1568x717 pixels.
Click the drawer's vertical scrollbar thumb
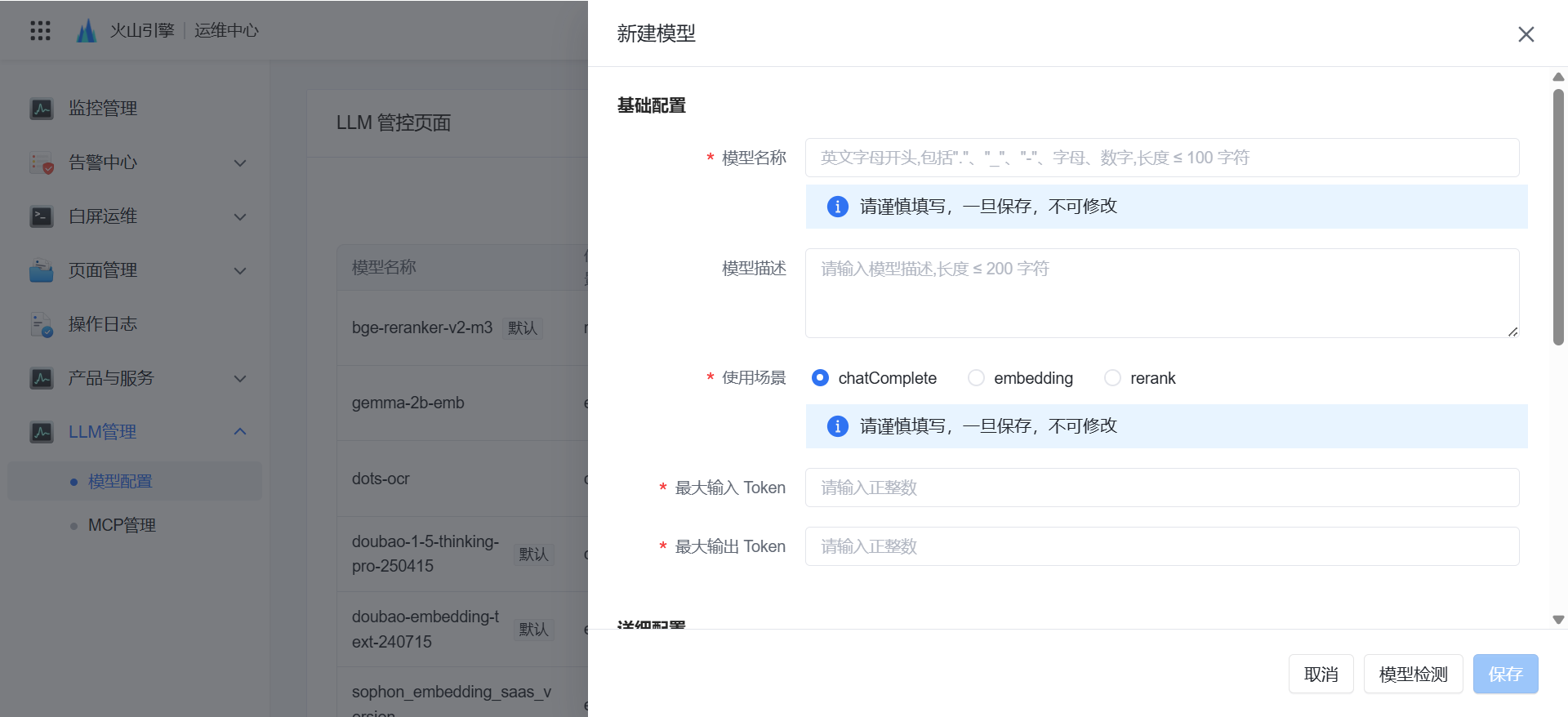(1558, 216)
